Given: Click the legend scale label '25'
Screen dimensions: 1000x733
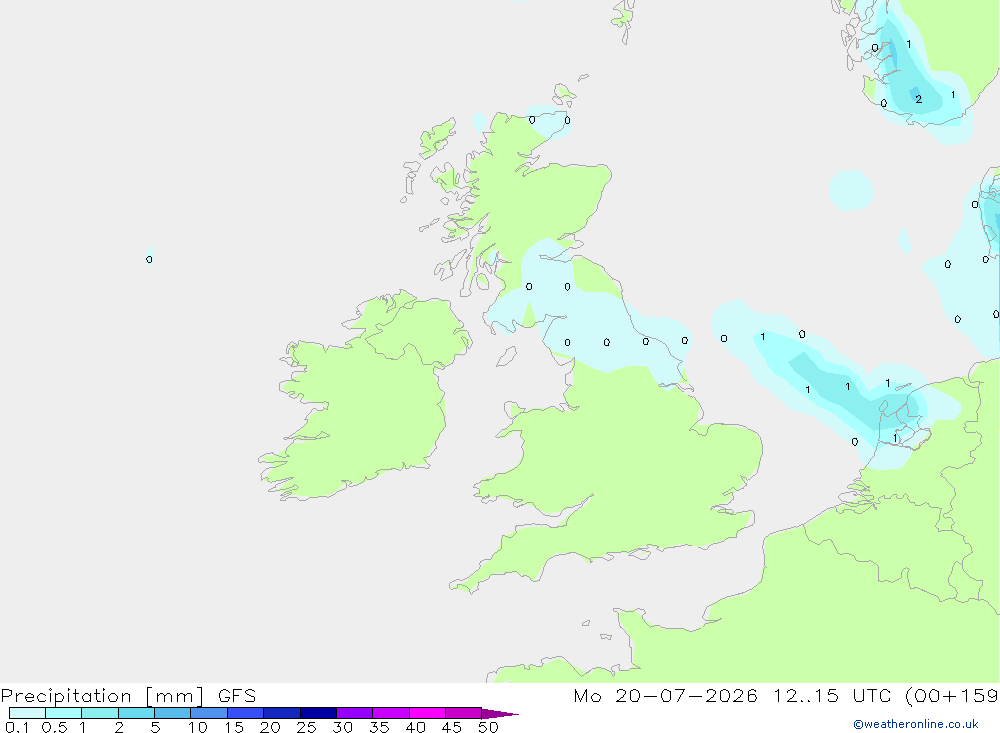Looking at the screenshot, I should [307, 727].
